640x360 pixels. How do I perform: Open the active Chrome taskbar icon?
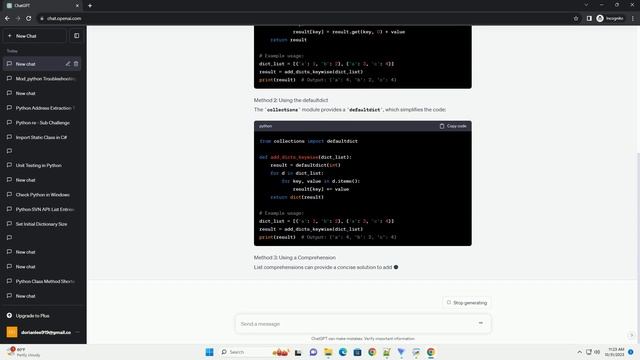431,352
